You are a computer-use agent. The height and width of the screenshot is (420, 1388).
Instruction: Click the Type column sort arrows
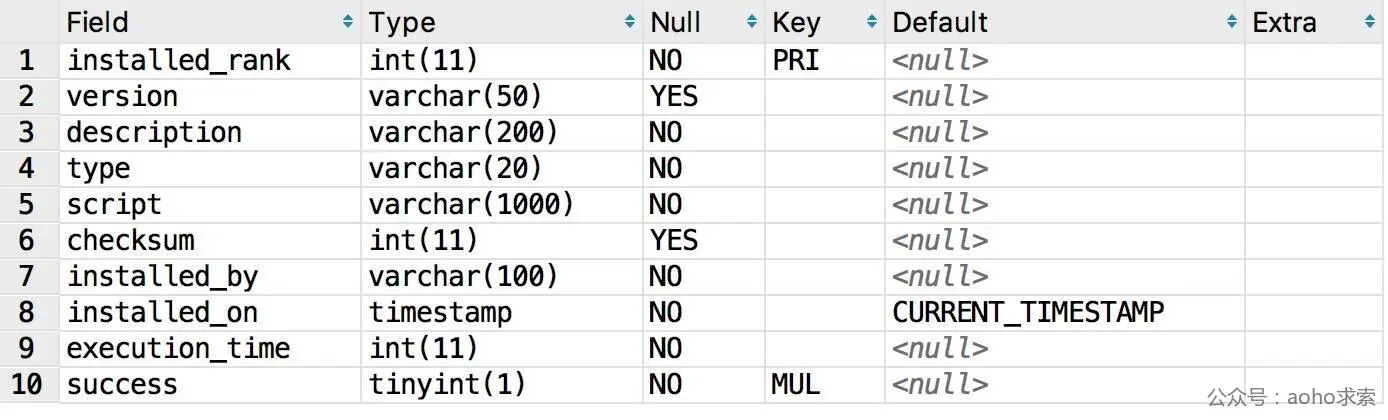630,22
